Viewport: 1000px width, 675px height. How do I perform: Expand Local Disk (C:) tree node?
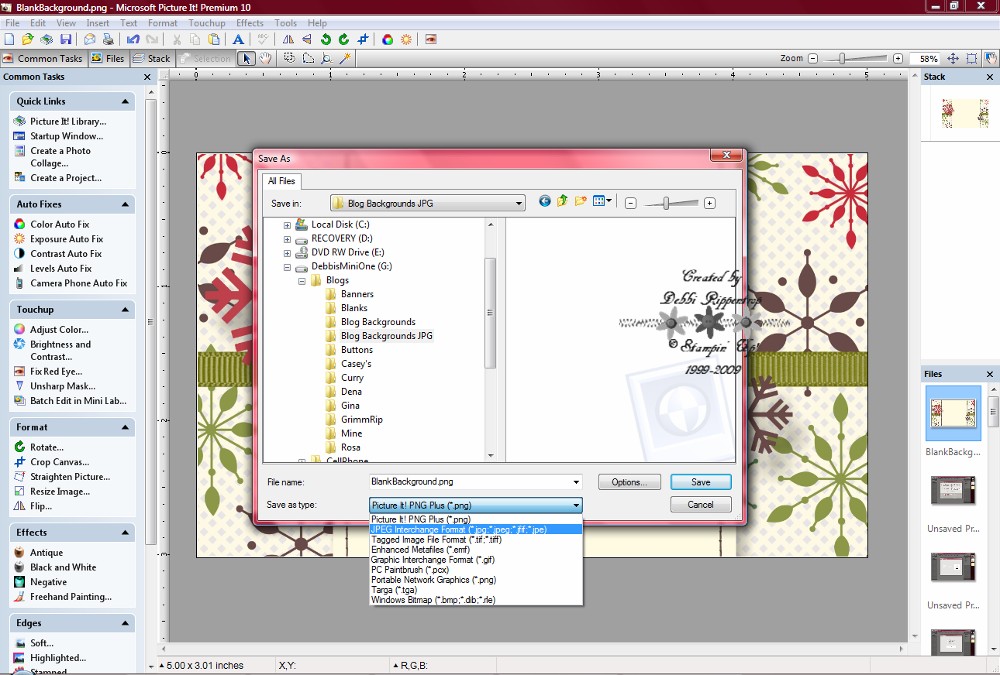point(287,225)
